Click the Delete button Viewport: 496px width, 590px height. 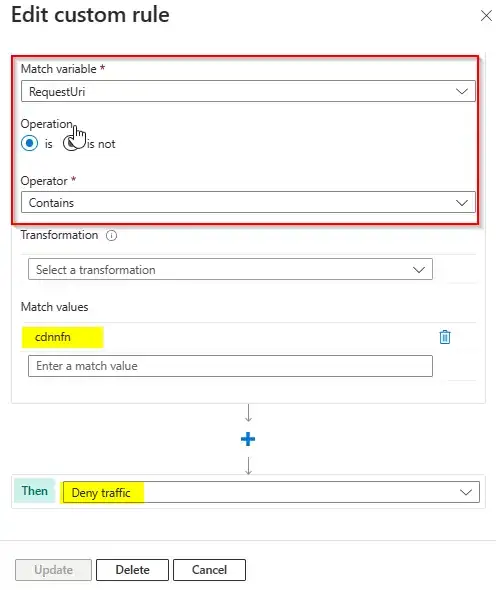pos(132,570)
